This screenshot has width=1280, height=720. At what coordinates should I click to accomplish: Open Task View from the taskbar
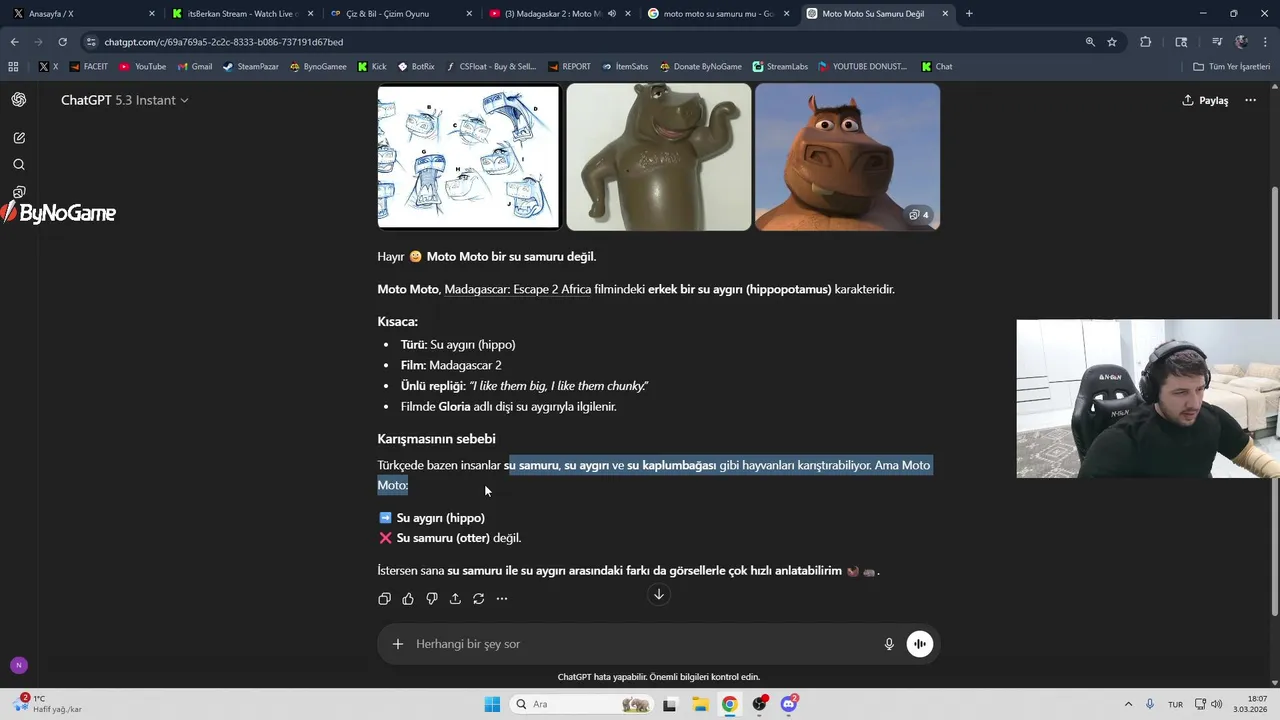669,704
